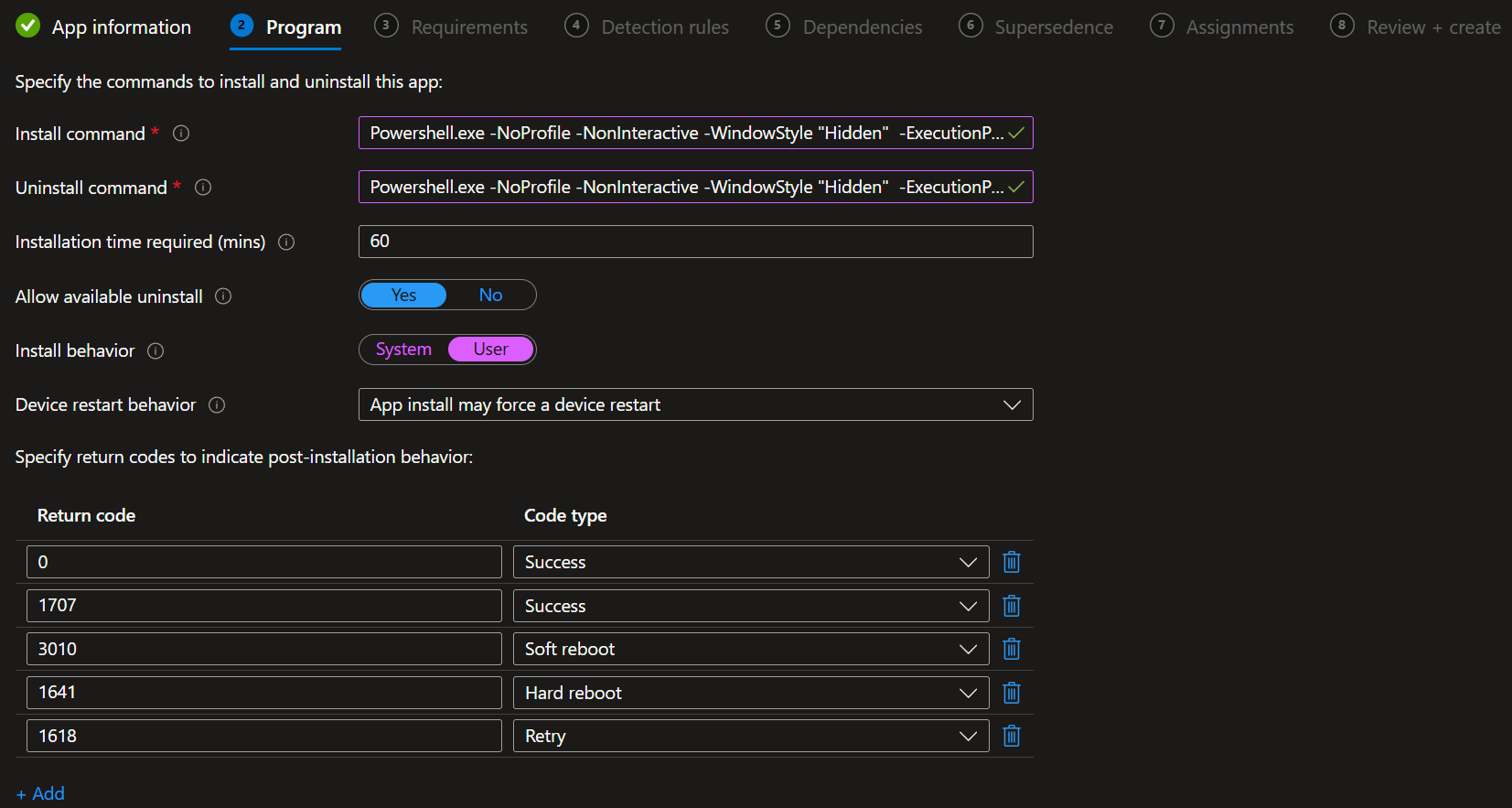Click the return code field containing 1618
Viewport: 1512px width, 808px height.
point(264,736)
